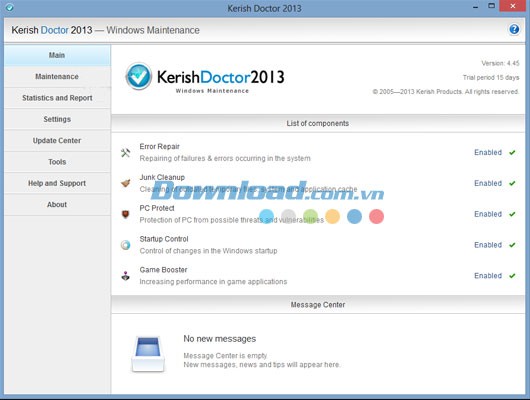Click Enabled link for PC Protect

(488, 214)
